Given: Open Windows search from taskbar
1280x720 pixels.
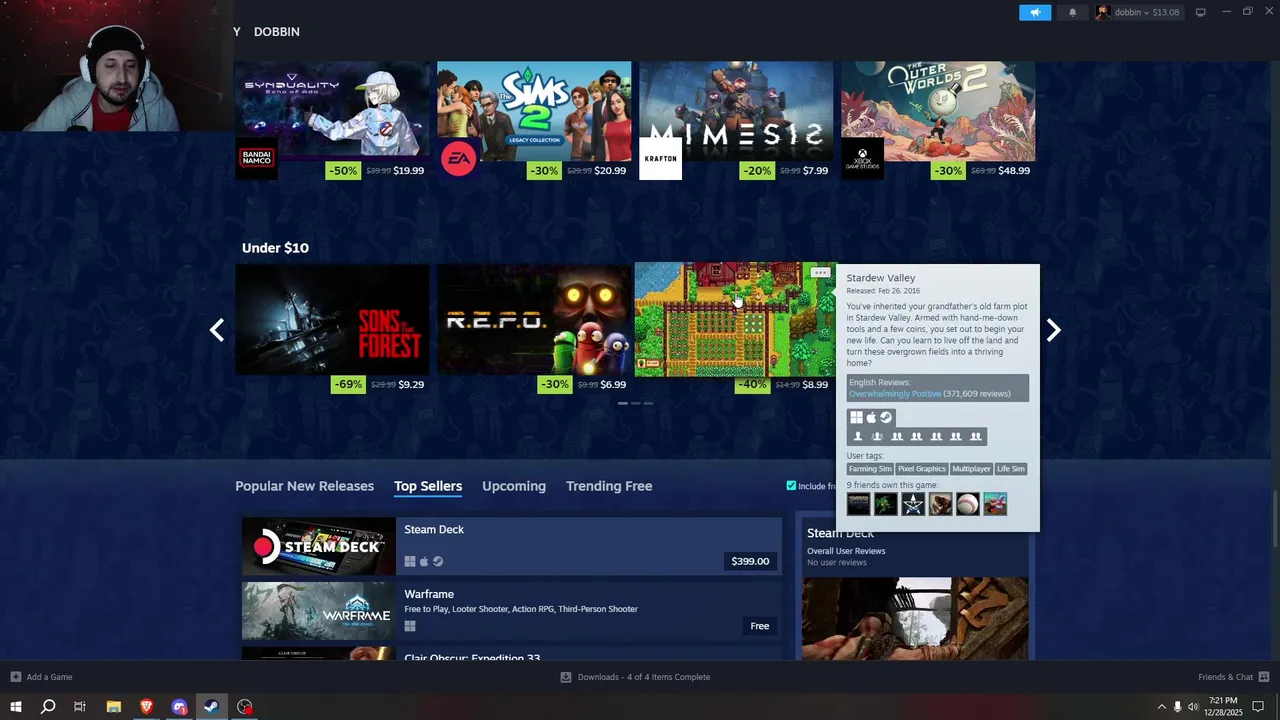Looking at the screenshot, I should coord(47,707).
